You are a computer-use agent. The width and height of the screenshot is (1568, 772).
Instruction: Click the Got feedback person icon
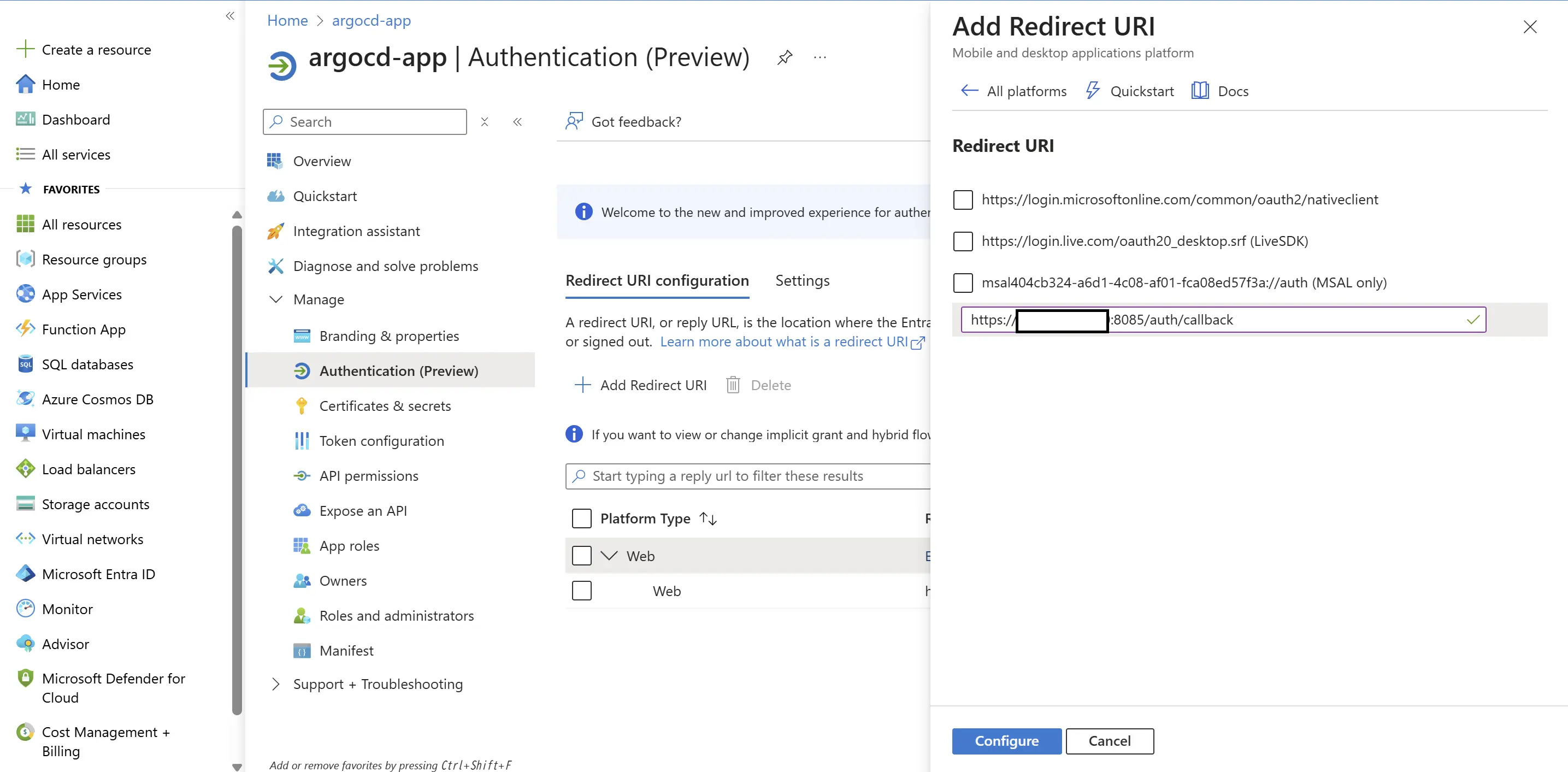[574, 121]
